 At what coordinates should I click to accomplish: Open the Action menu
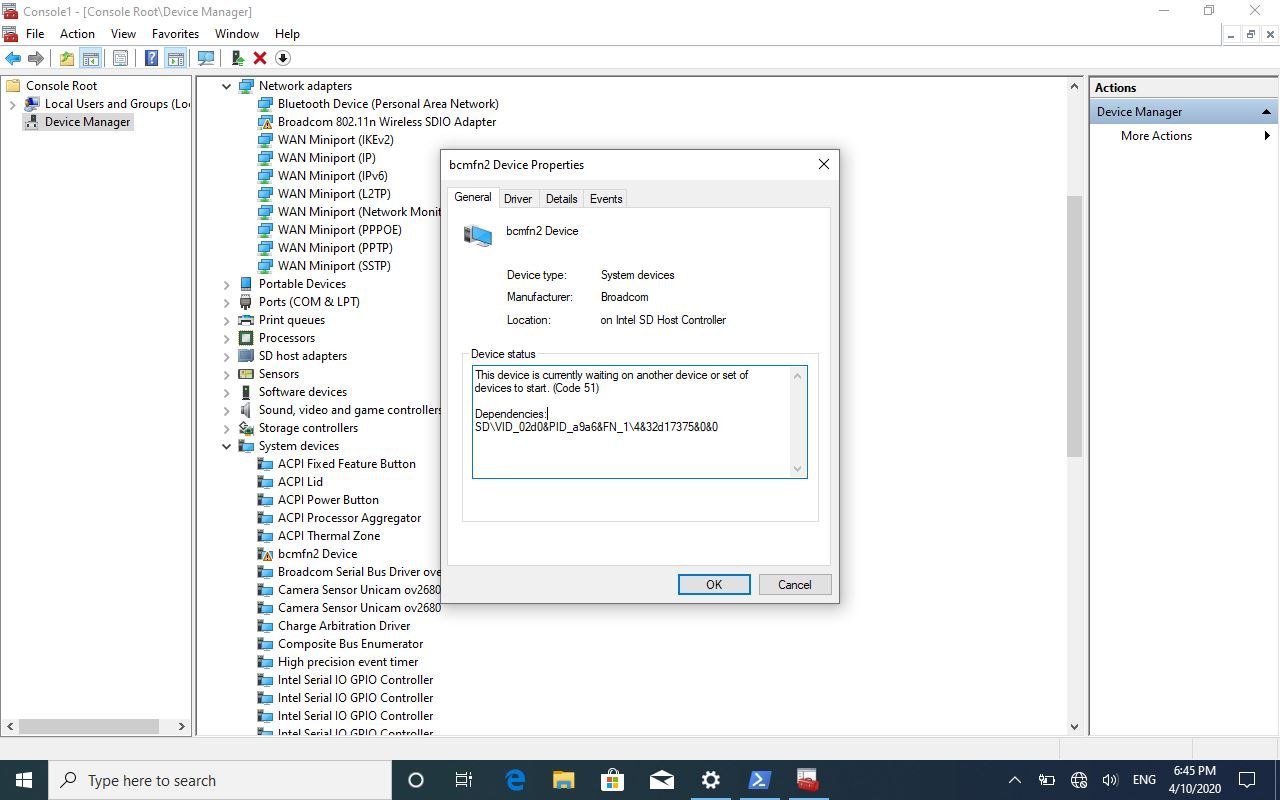pos(77,34)
